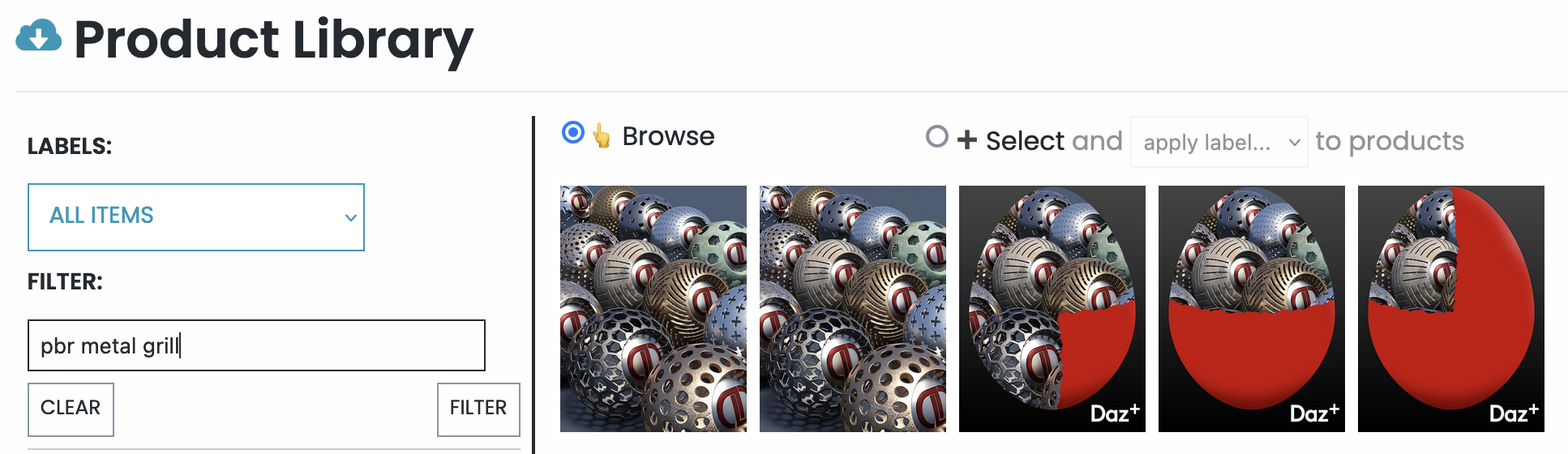Open the second metal spheres product thumbnail
The width and height of the screenshot is (1568, 454).
(x=852, y=308)
